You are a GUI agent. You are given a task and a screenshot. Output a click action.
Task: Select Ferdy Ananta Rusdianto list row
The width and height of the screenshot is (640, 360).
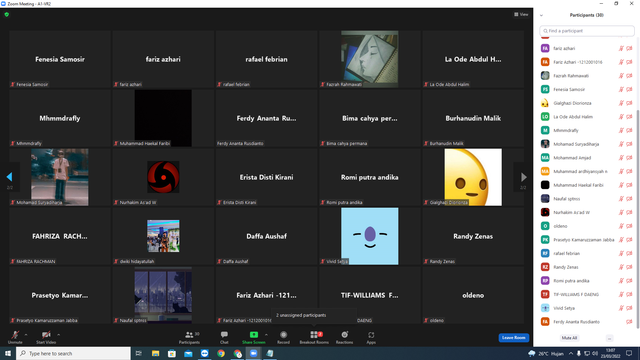[x=587, y=322]
